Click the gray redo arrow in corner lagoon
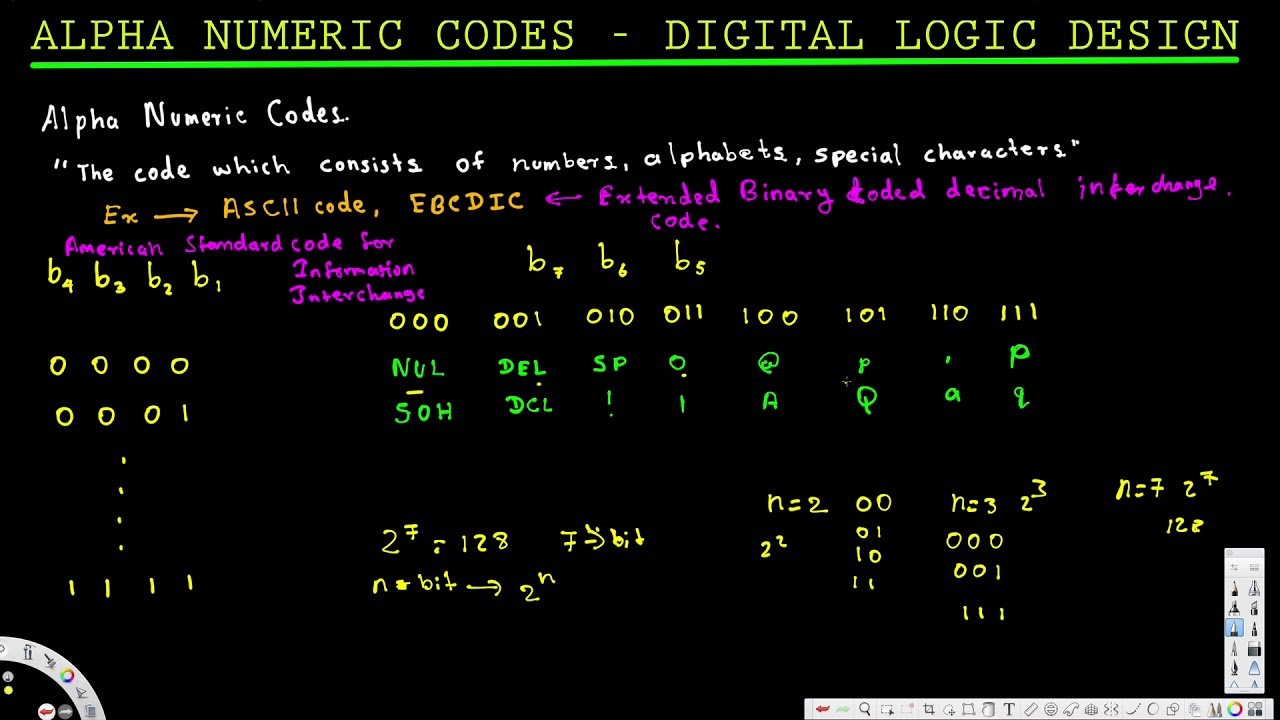Image resolution: width=1280 pixels, height=720 pixels. point(65,712)
